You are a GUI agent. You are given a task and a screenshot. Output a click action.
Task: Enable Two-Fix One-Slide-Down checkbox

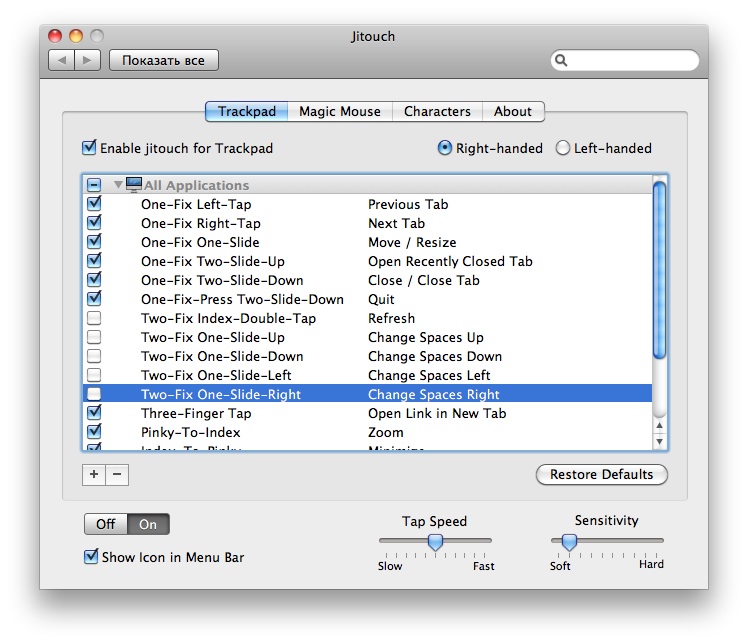pos(94,356)
